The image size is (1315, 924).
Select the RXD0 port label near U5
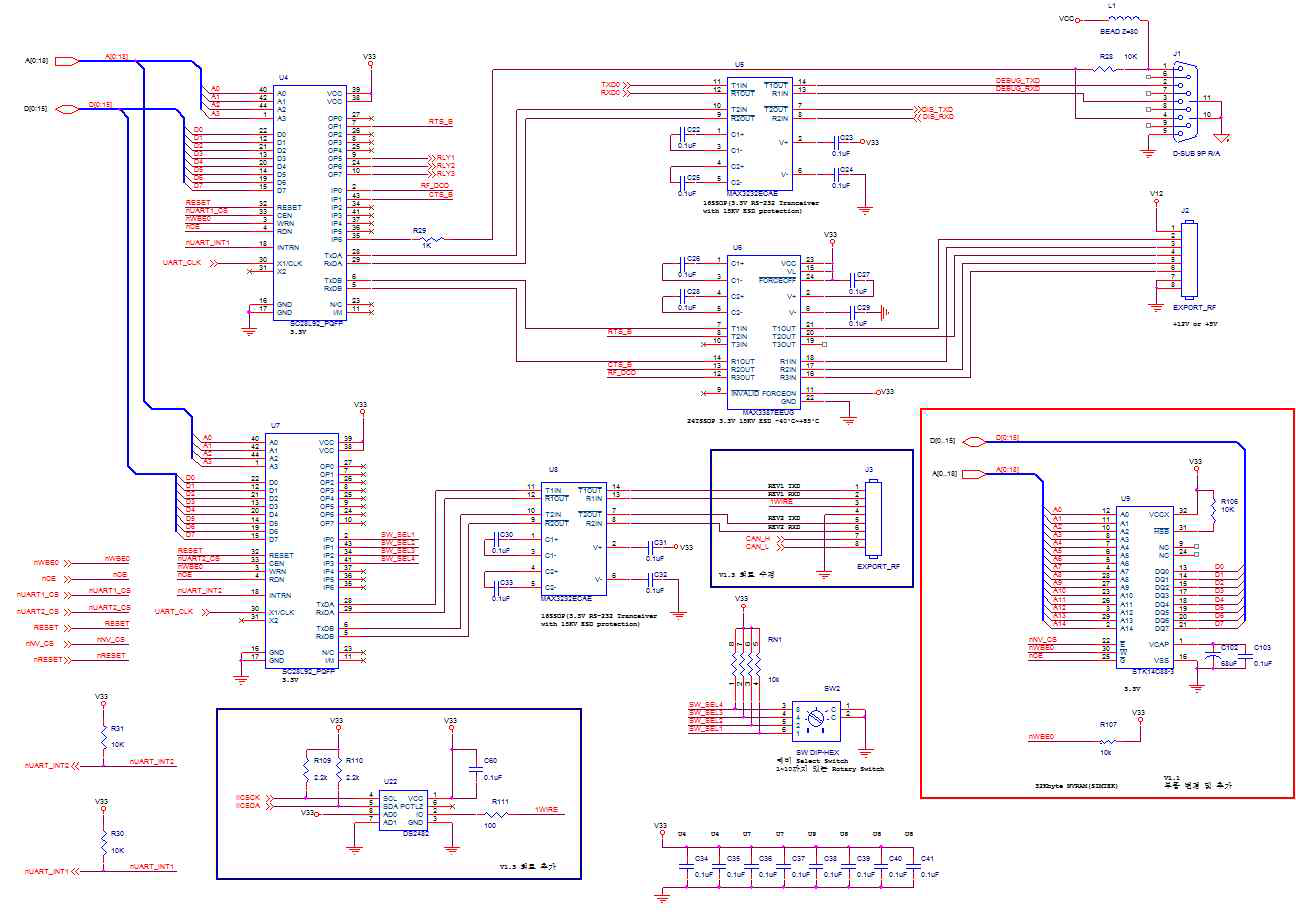pyautogui.click(x=610, y=92)
